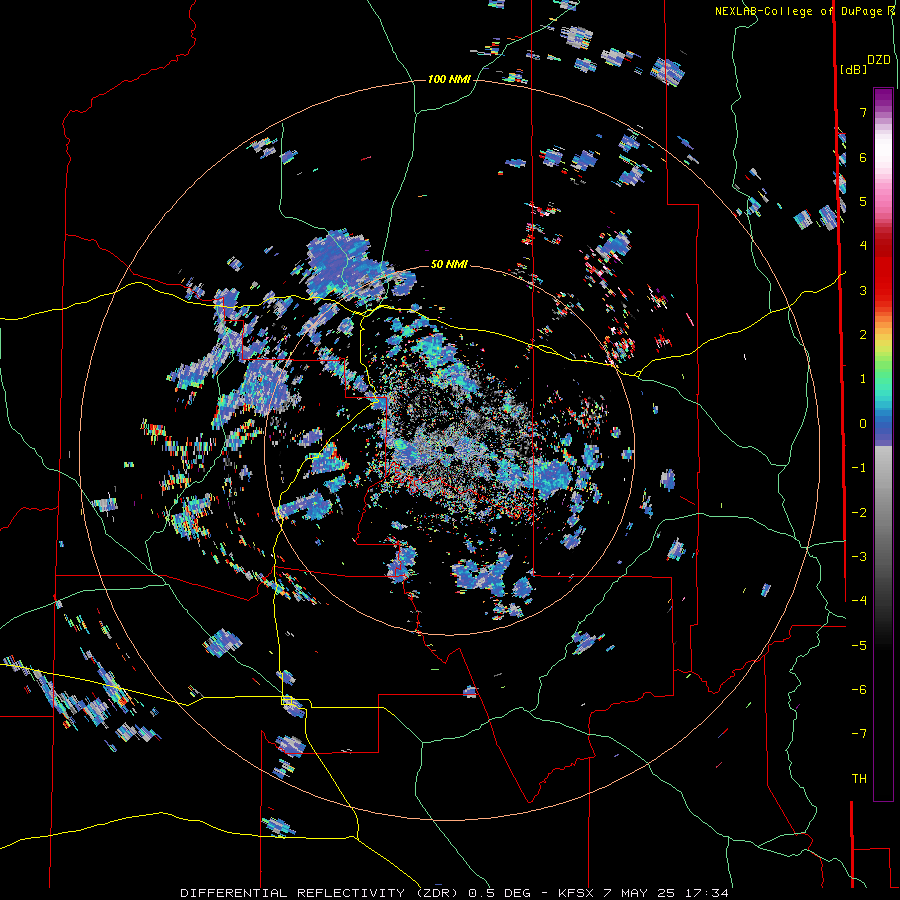Click the Differential Reflectivity caption at bottom

455,893
